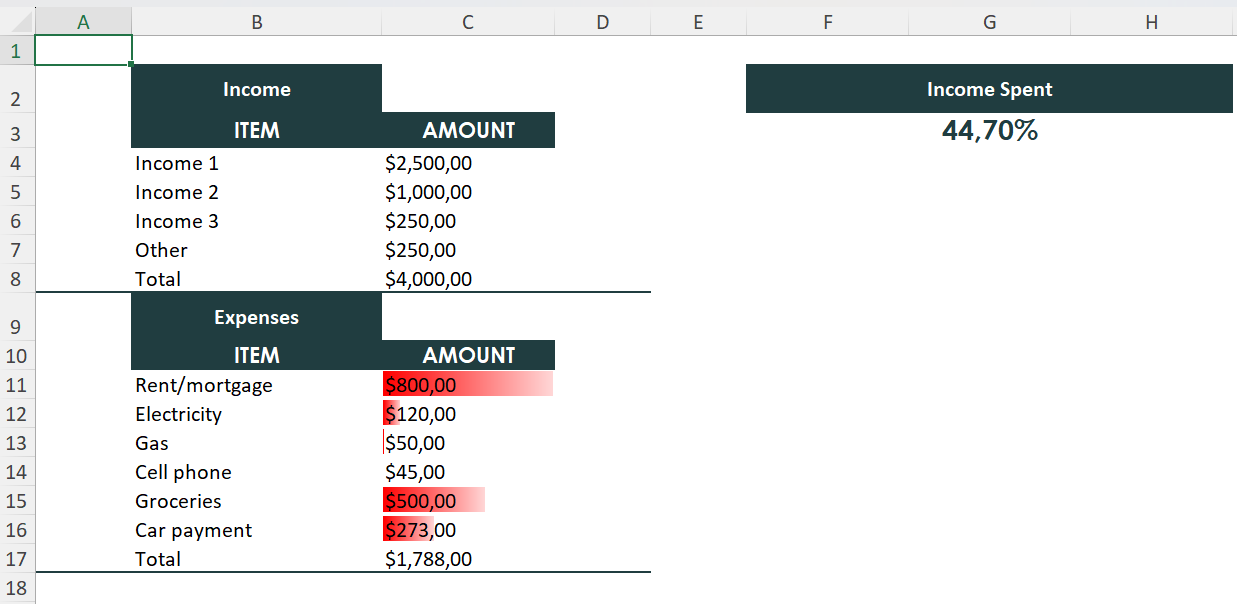Select column A header
Image resolution: width=1237 pixels, height=604 pixels.
(83, 22)
